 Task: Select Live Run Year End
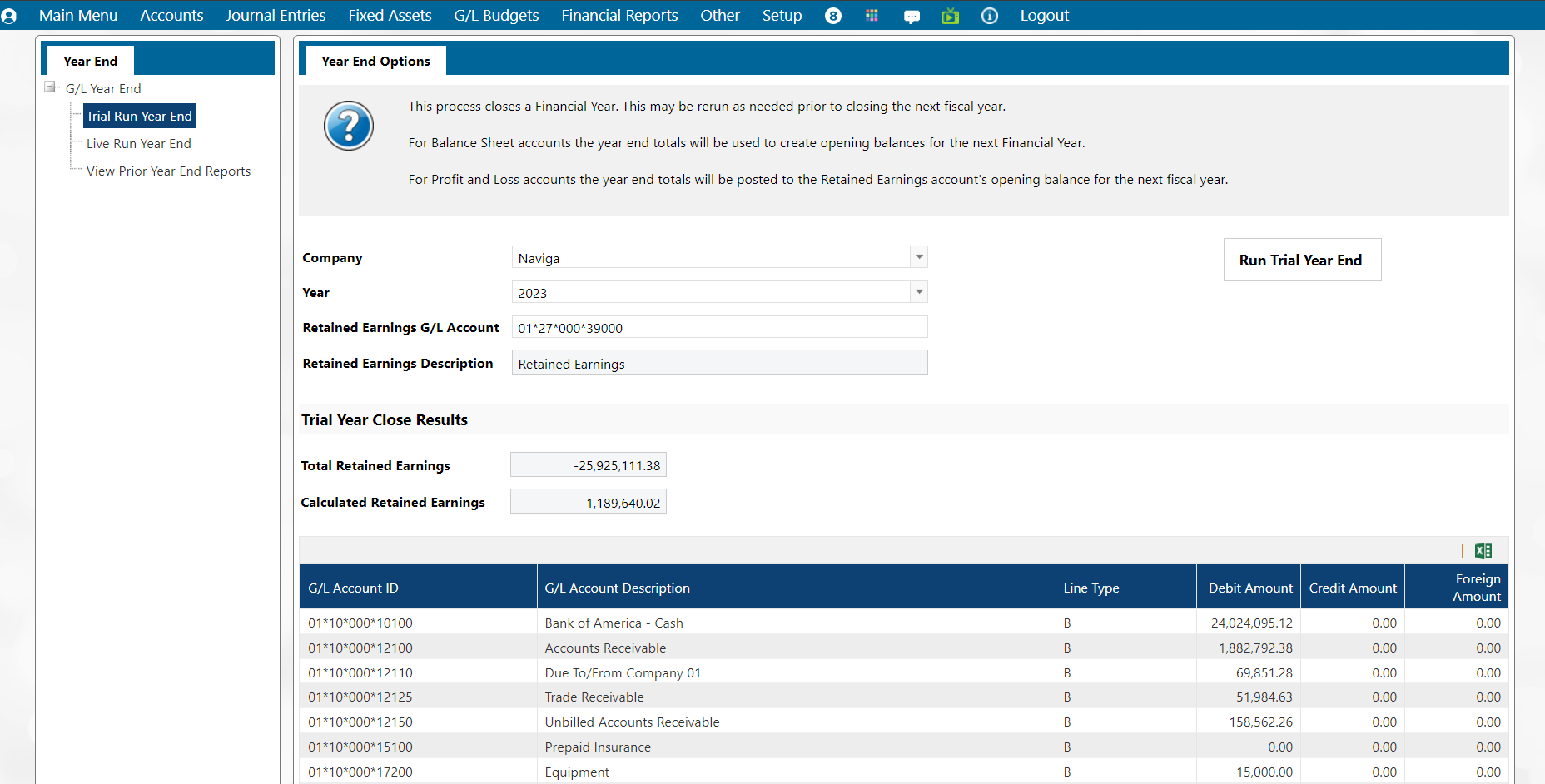pos(139,143)
